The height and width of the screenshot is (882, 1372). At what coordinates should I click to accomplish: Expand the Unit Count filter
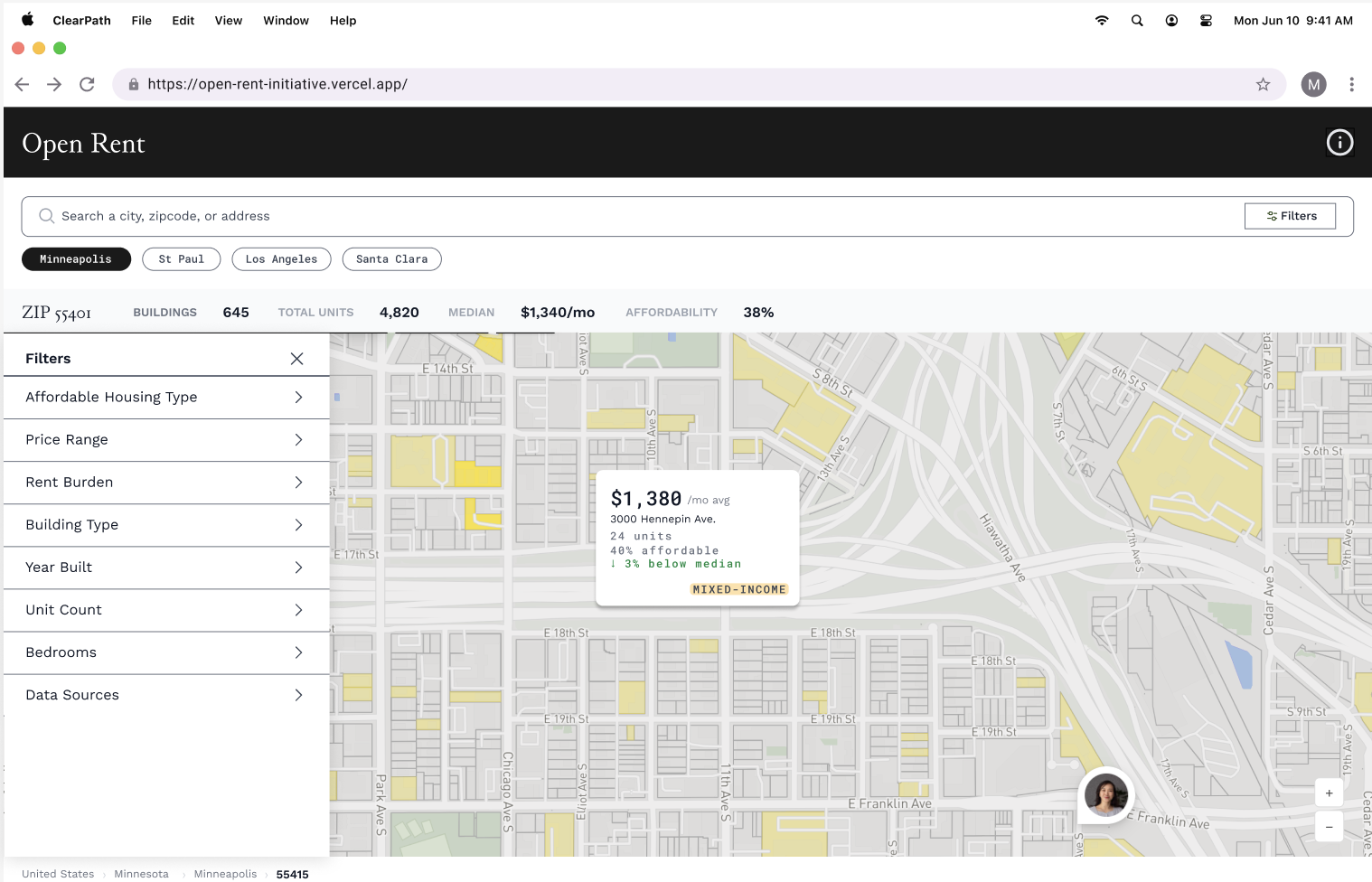(x=166, y=610)
